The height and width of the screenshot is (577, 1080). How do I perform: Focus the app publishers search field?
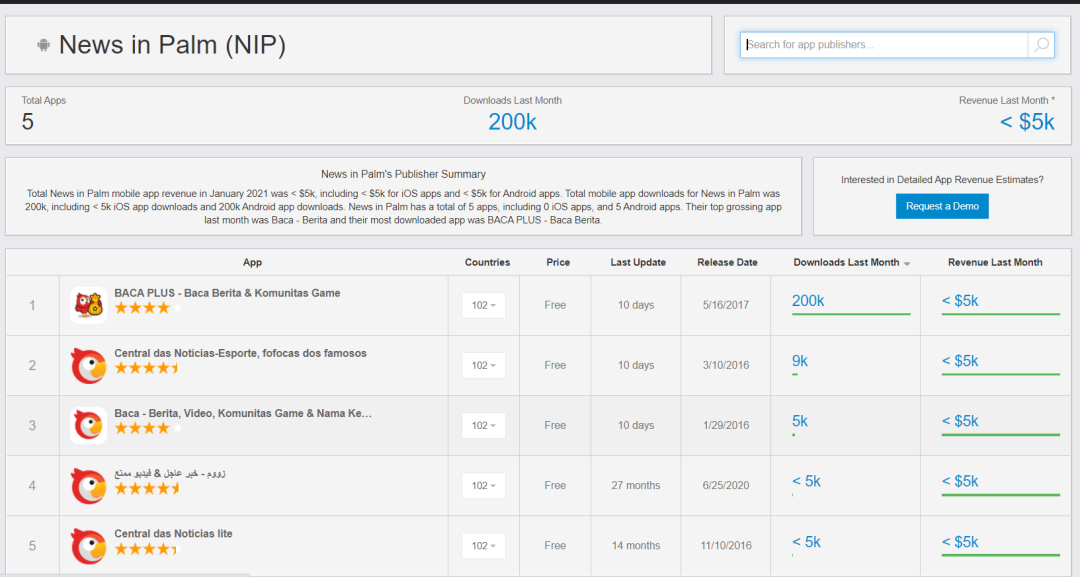885,45
